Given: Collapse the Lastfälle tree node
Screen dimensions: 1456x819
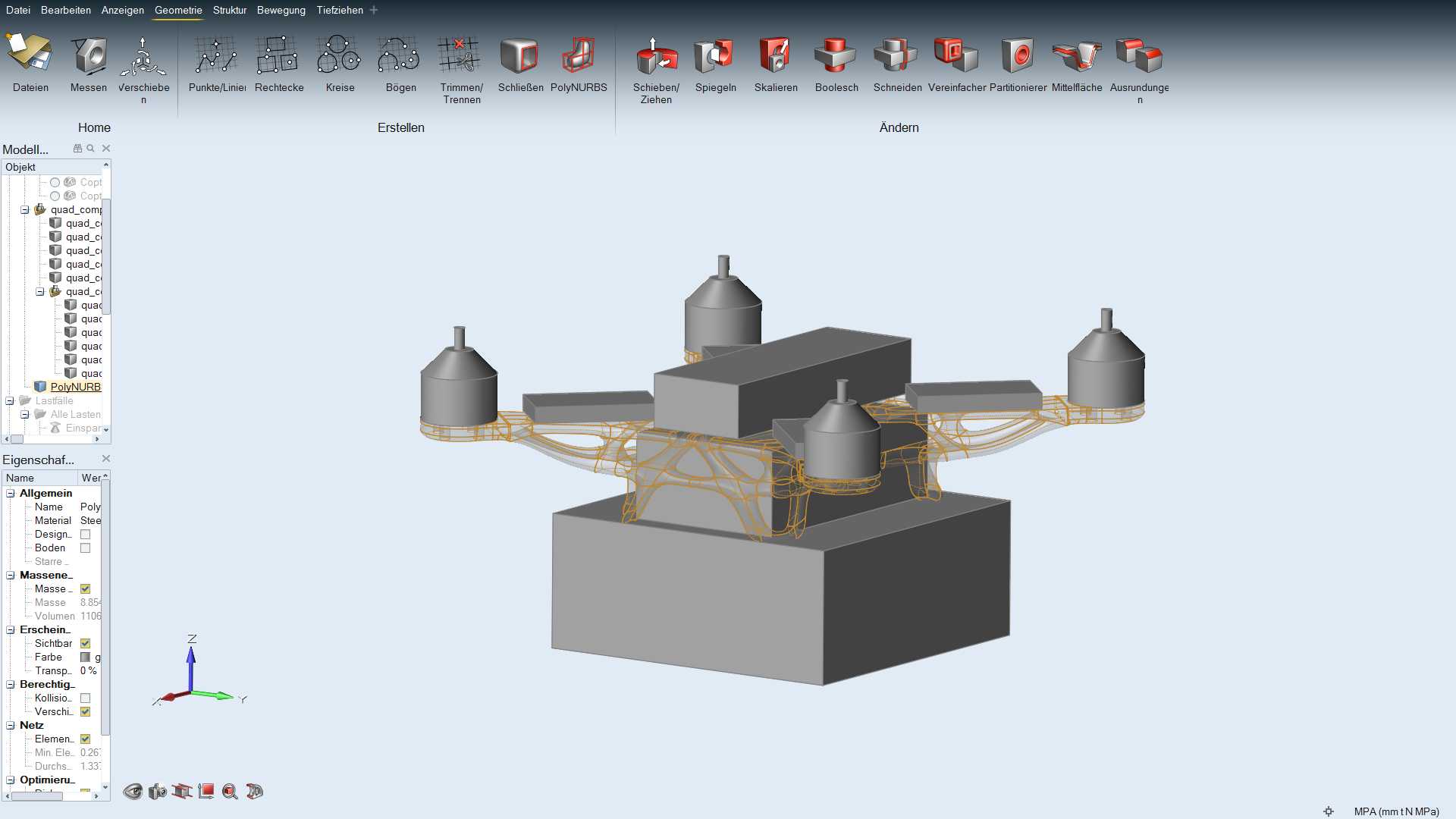Looking at the screenshot, I should (10, 401).
